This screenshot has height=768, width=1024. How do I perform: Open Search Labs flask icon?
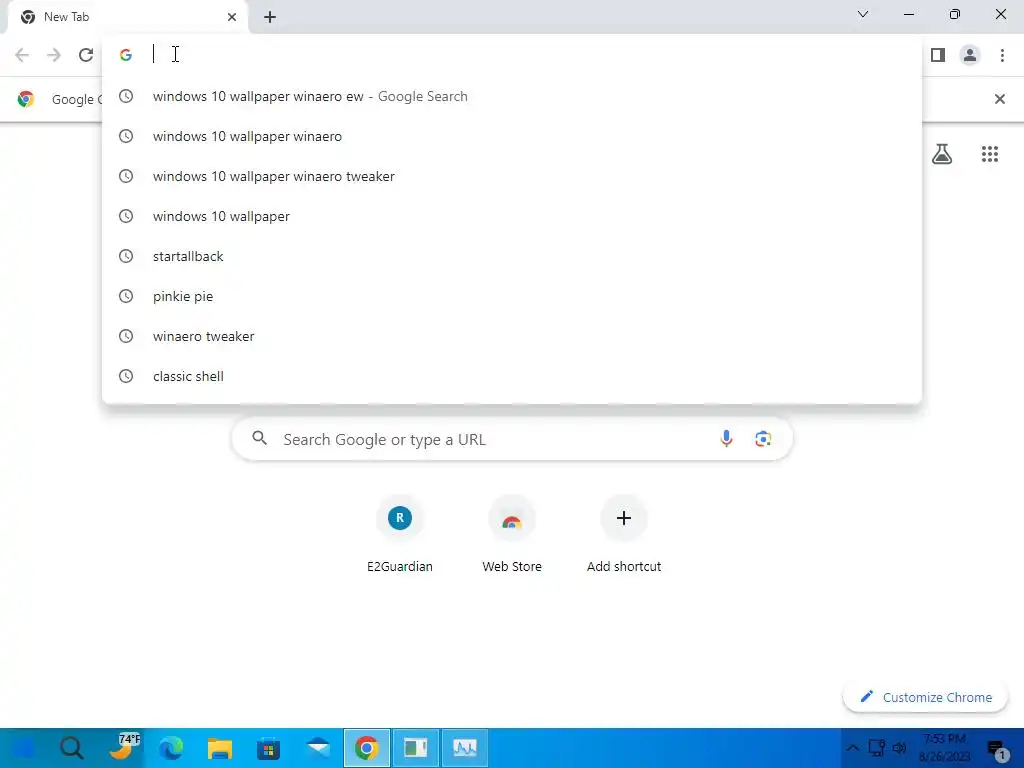pyautogui.click(x=942, y=154)
